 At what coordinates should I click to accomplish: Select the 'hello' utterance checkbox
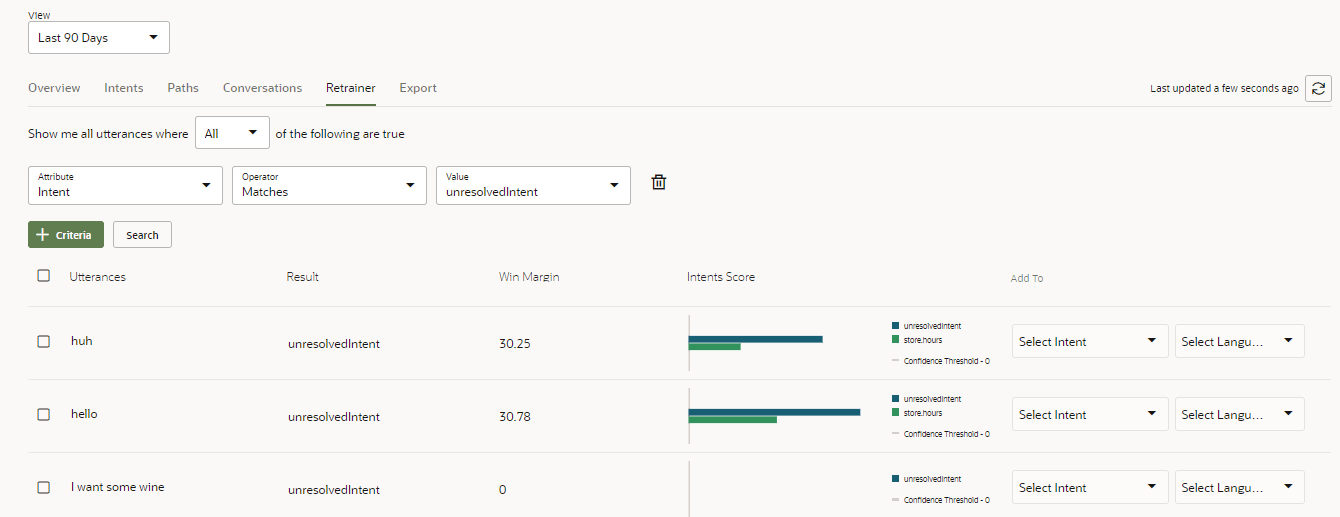(44, 414)
